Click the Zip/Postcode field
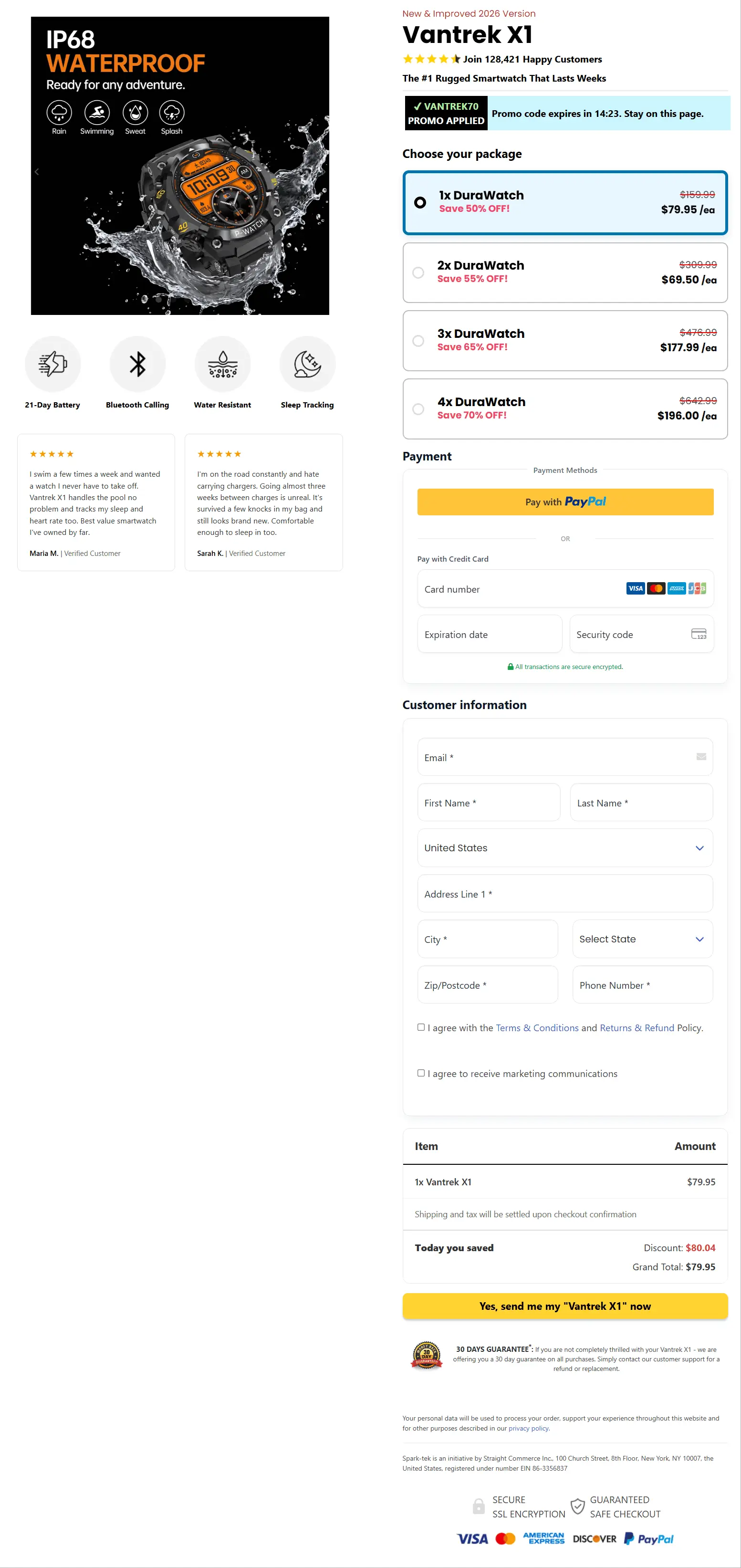 (488, 985)
